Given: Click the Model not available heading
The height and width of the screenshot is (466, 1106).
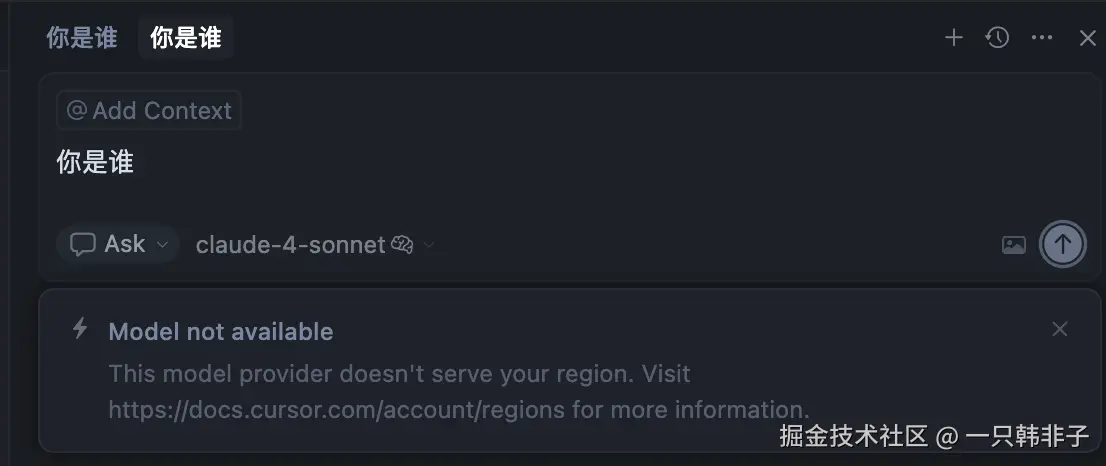Looking at the screenshot, I should [221, 331].
